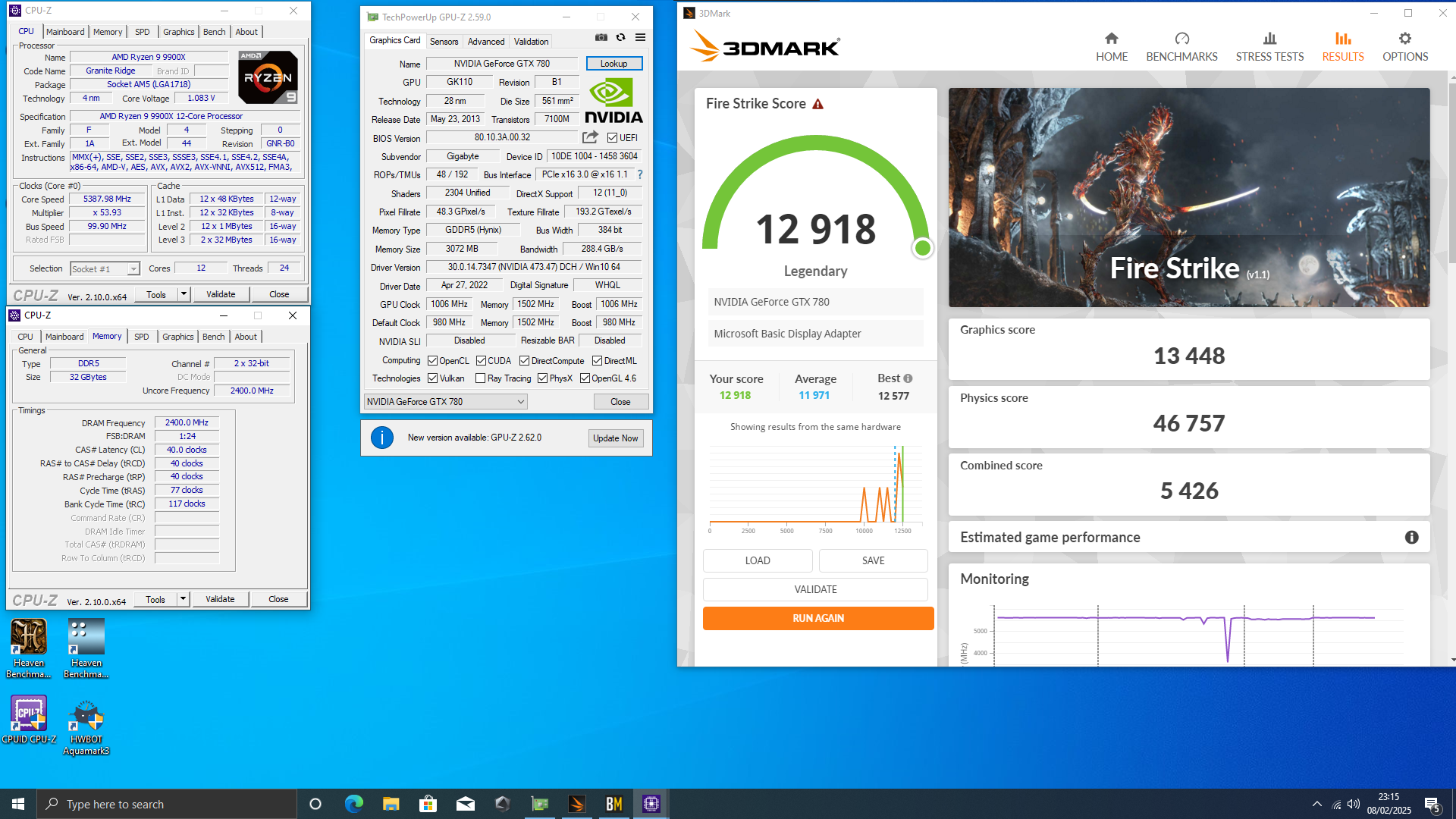
Task: Switch to the Sensors tab in GPU-Z
Action: [x=444, y=42]
